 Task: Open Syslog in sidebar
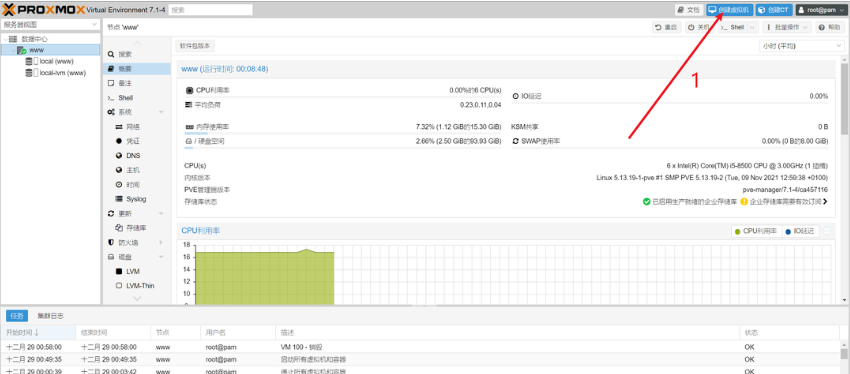(x=137, y=199)
